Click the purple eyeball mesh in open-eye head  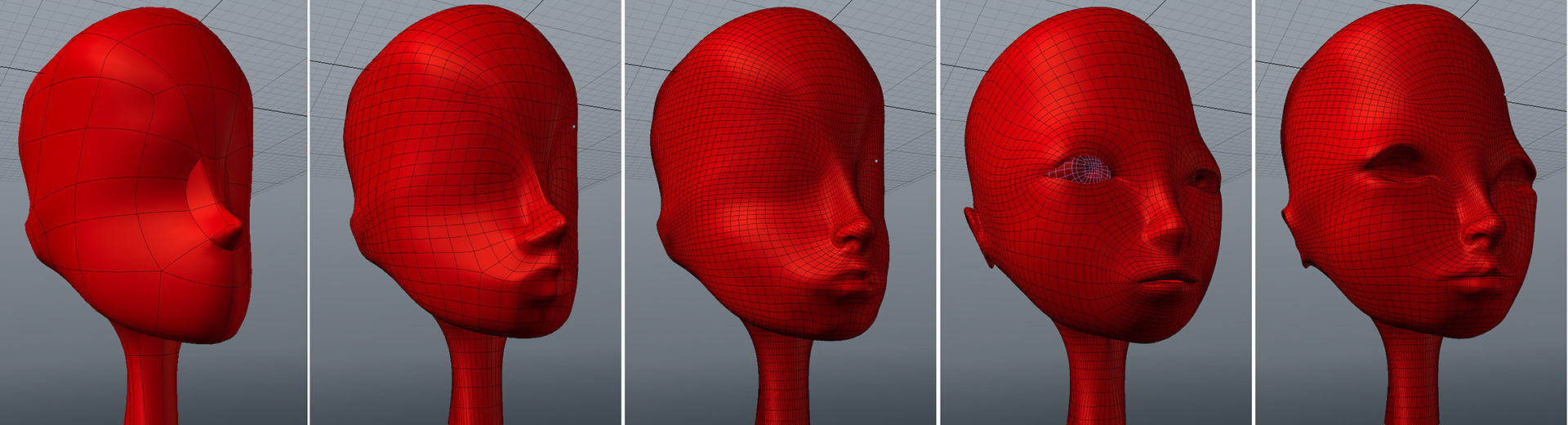(1078, 171)
